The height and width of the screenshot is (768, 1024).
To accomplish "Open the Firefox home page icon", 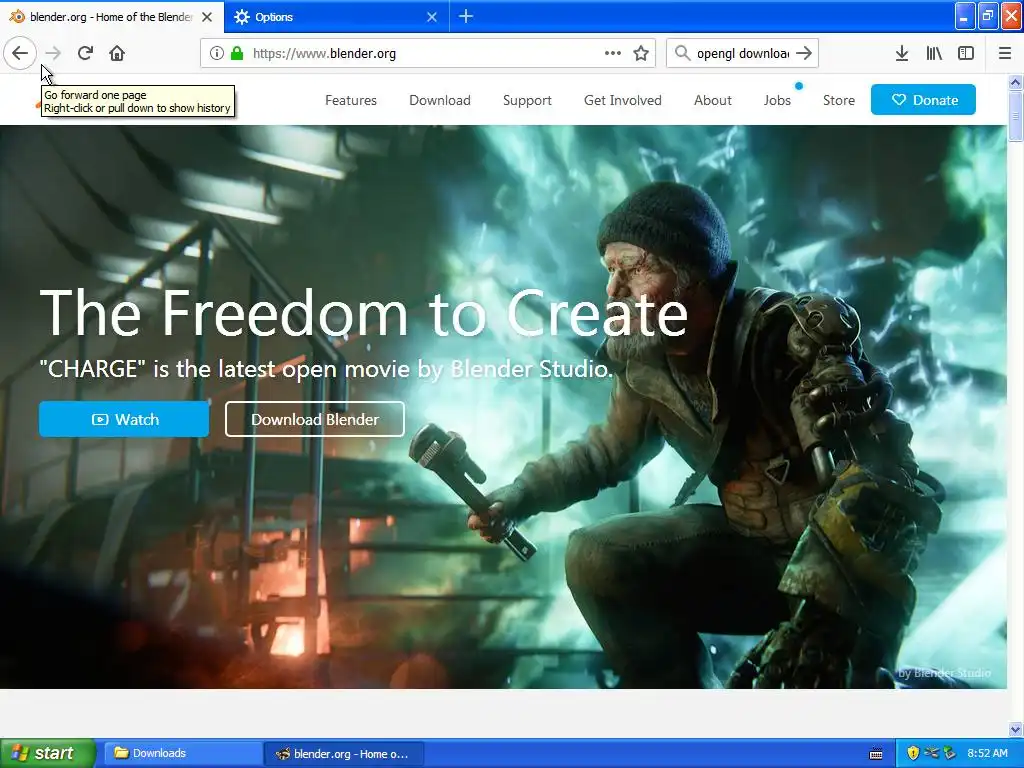I will [x=117, y=54].
